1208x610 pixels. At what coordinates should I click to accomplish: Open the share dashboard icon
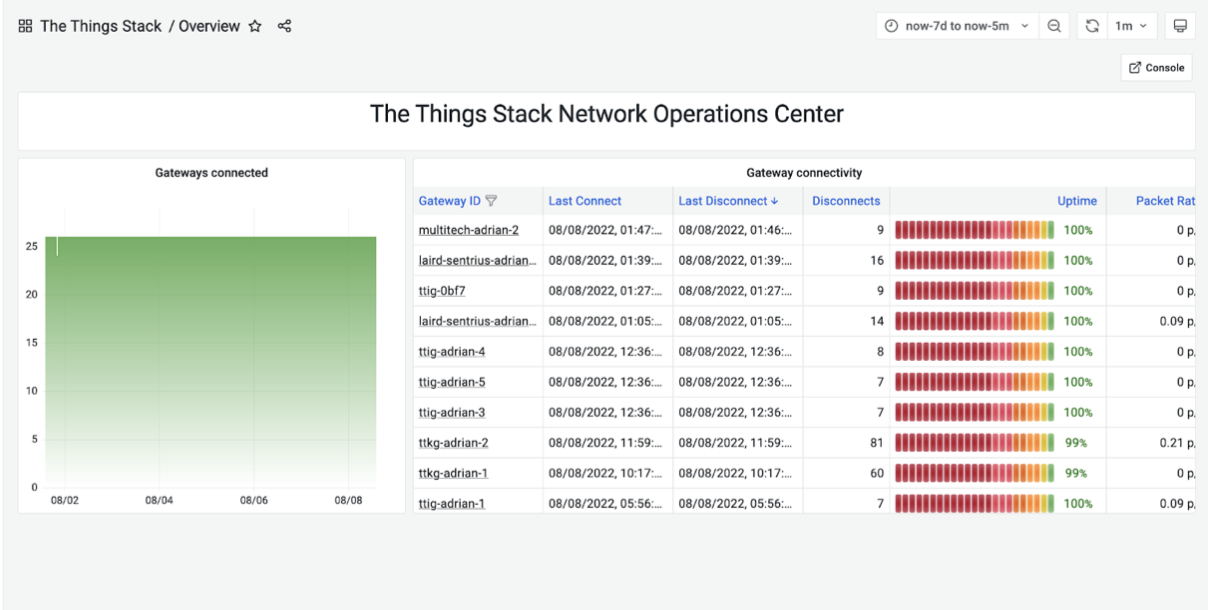pos(284,27)
